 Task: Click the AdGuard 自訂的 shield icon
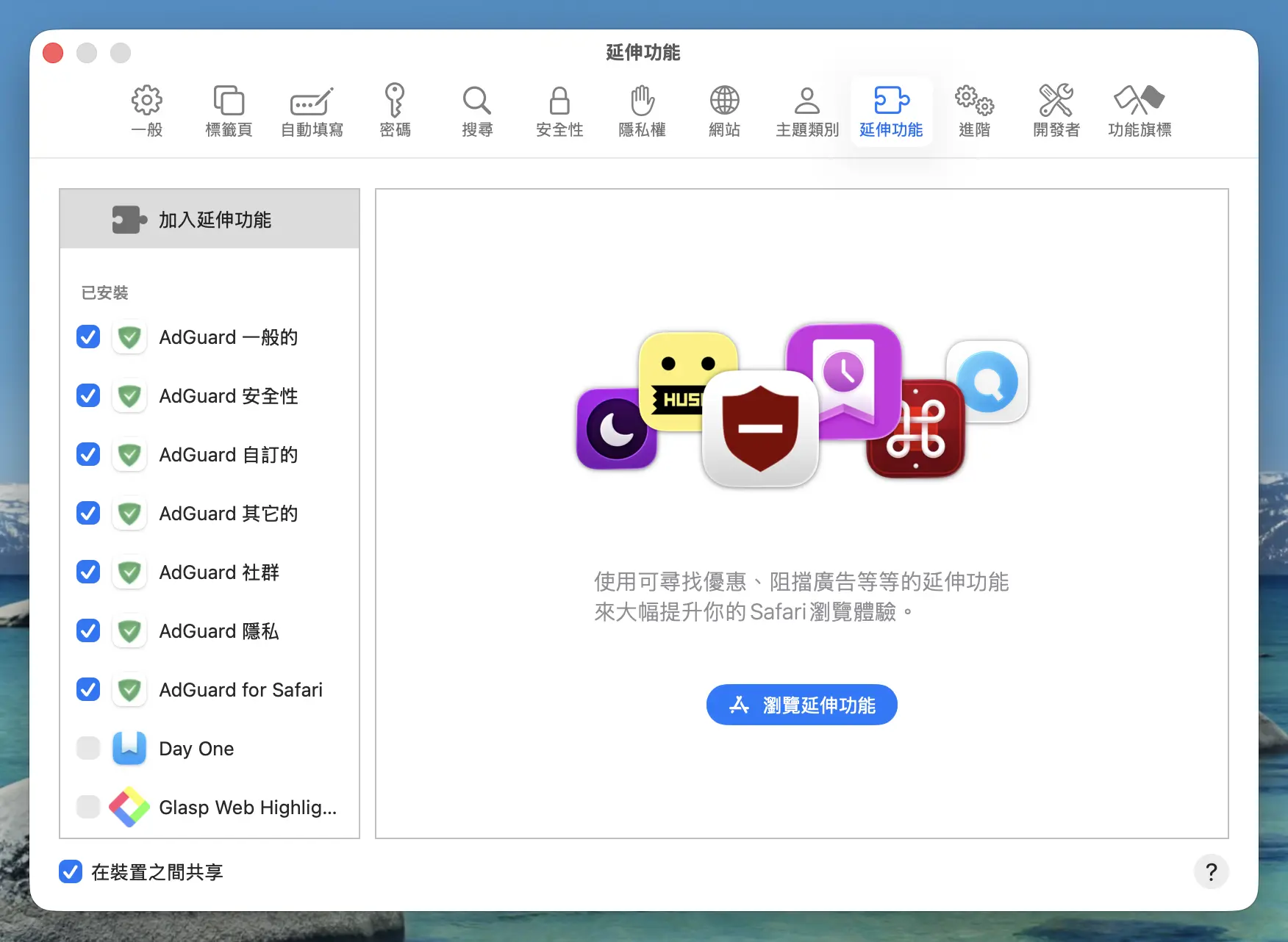click(x=129, y=455)
